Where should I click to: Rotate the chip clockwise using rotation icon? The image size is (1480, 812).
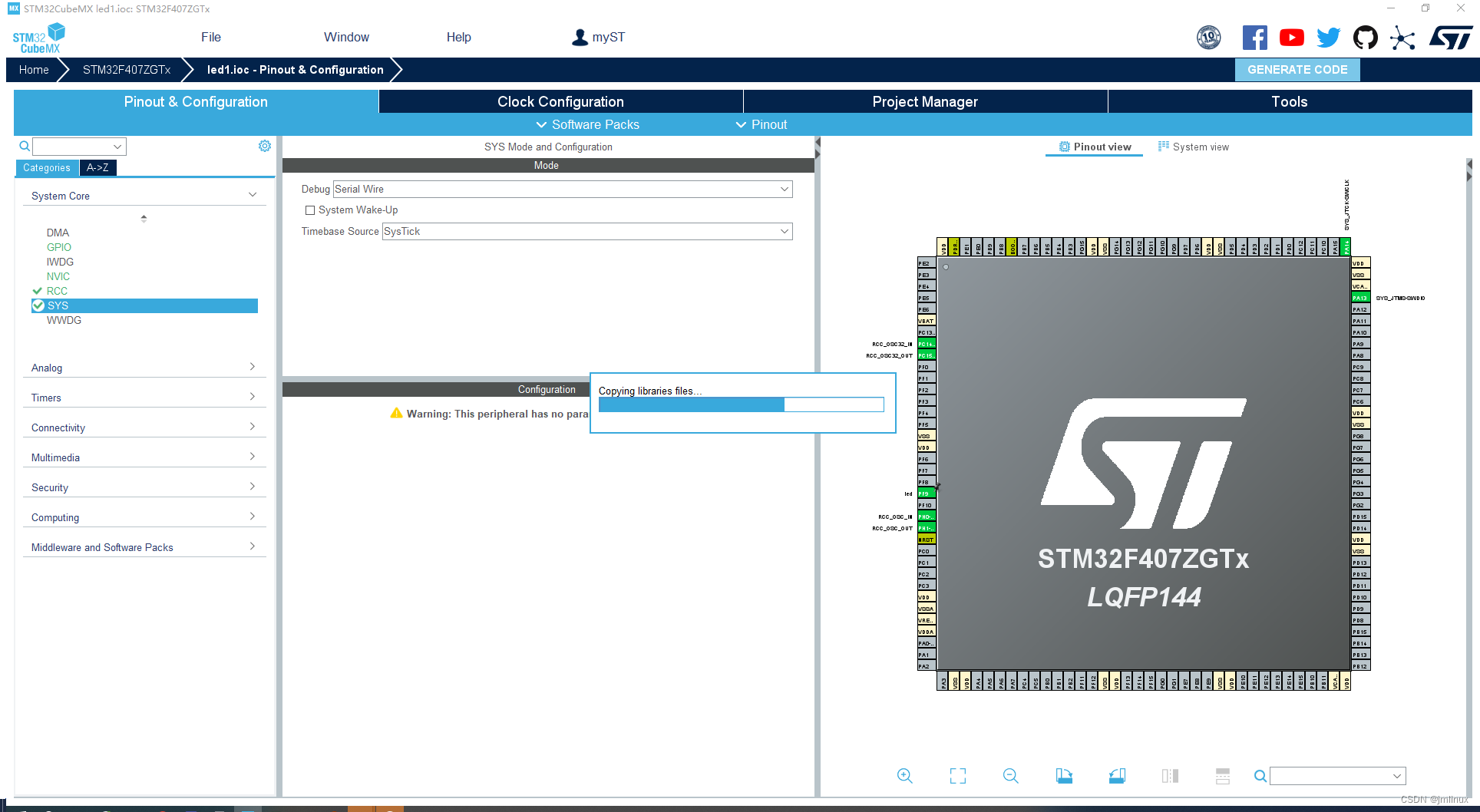1064,776
